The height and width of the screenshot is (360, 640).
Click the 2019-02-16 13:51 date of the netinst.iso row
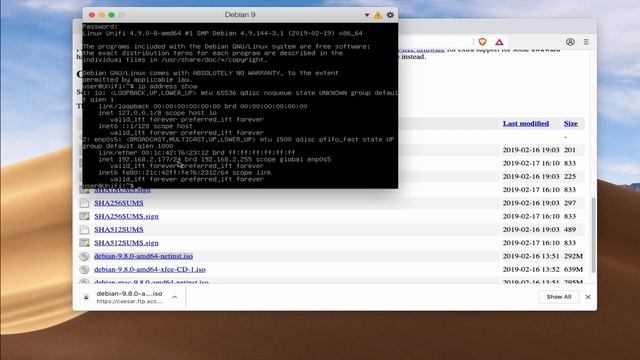click(531, 256)
